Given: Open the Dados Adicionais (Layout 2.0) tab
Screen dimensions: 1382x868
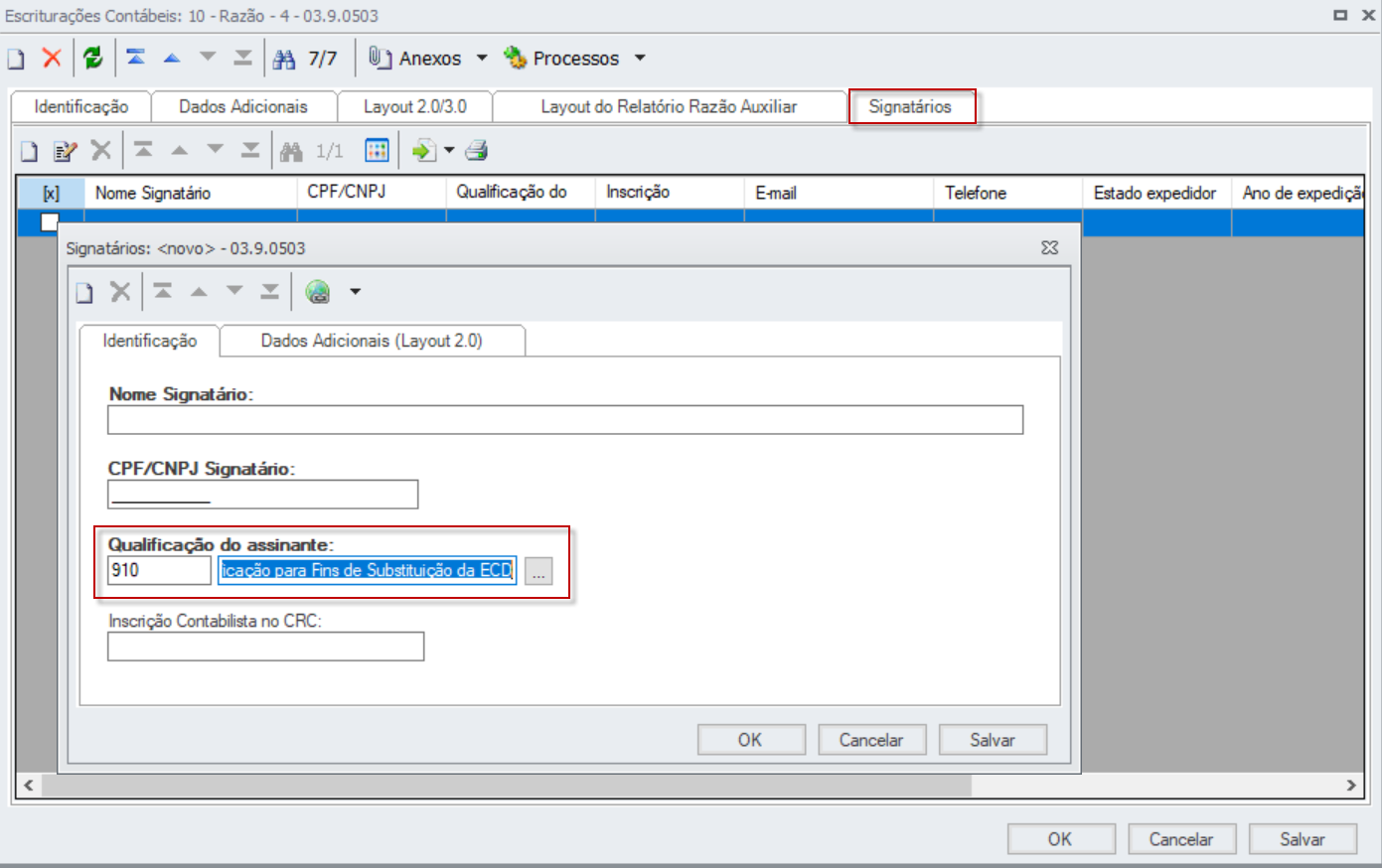Looking at the screenshot, I should pyautogui.click(x=372, y=341).
